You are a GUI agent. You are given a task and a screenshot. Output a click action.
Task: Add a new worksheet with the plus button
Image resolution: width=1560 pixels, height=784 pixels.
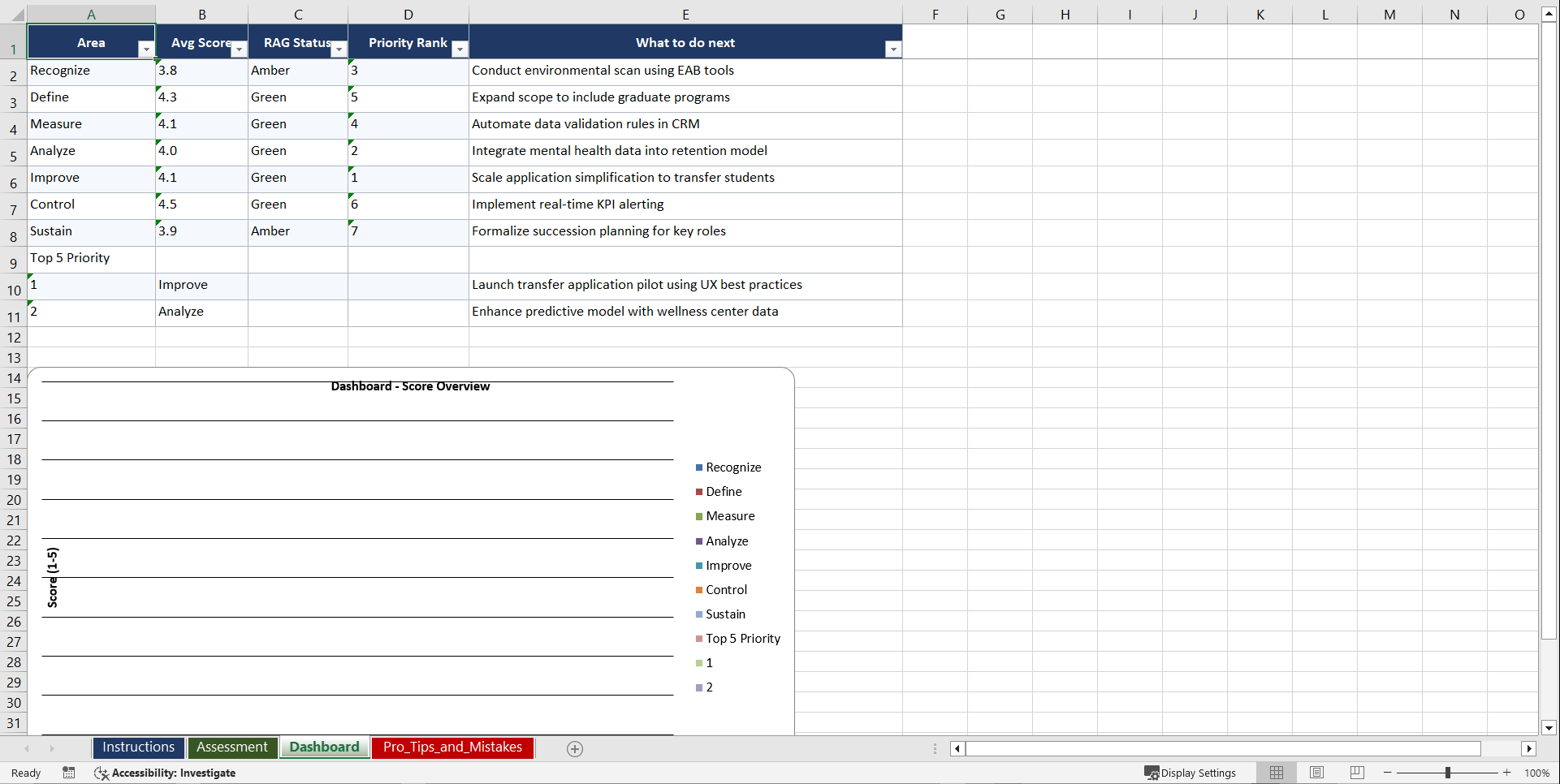pos(575,748)
